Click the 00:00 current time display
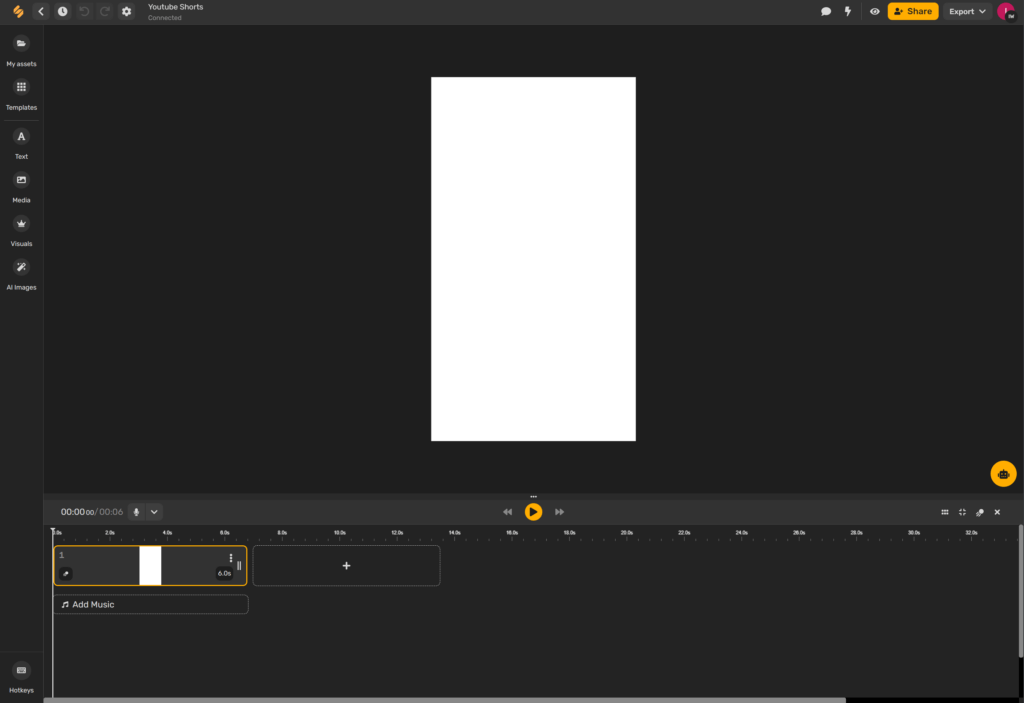Screen dimensions: 1024x703 77,512
